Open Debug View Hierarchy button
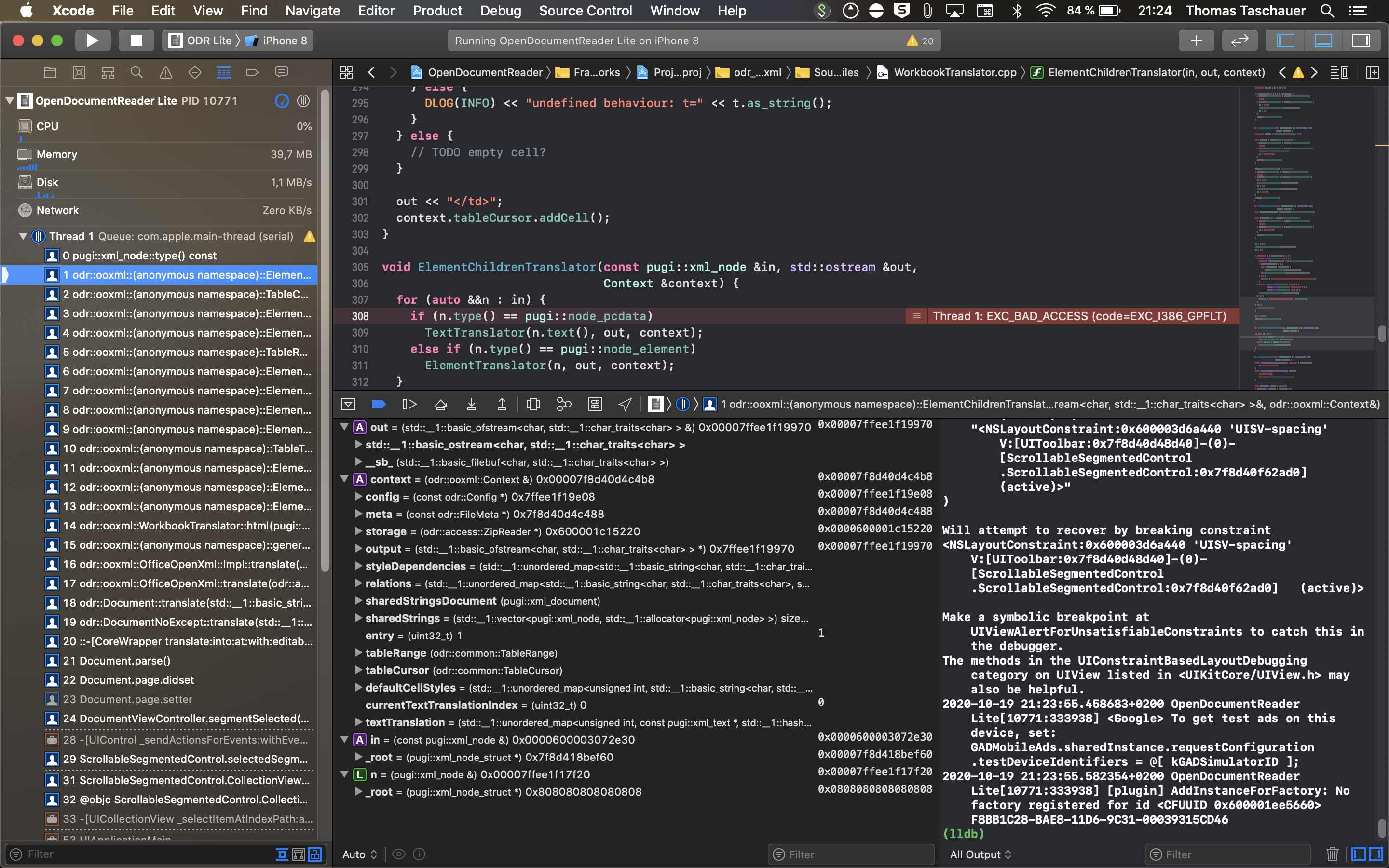 click(533, 404)
